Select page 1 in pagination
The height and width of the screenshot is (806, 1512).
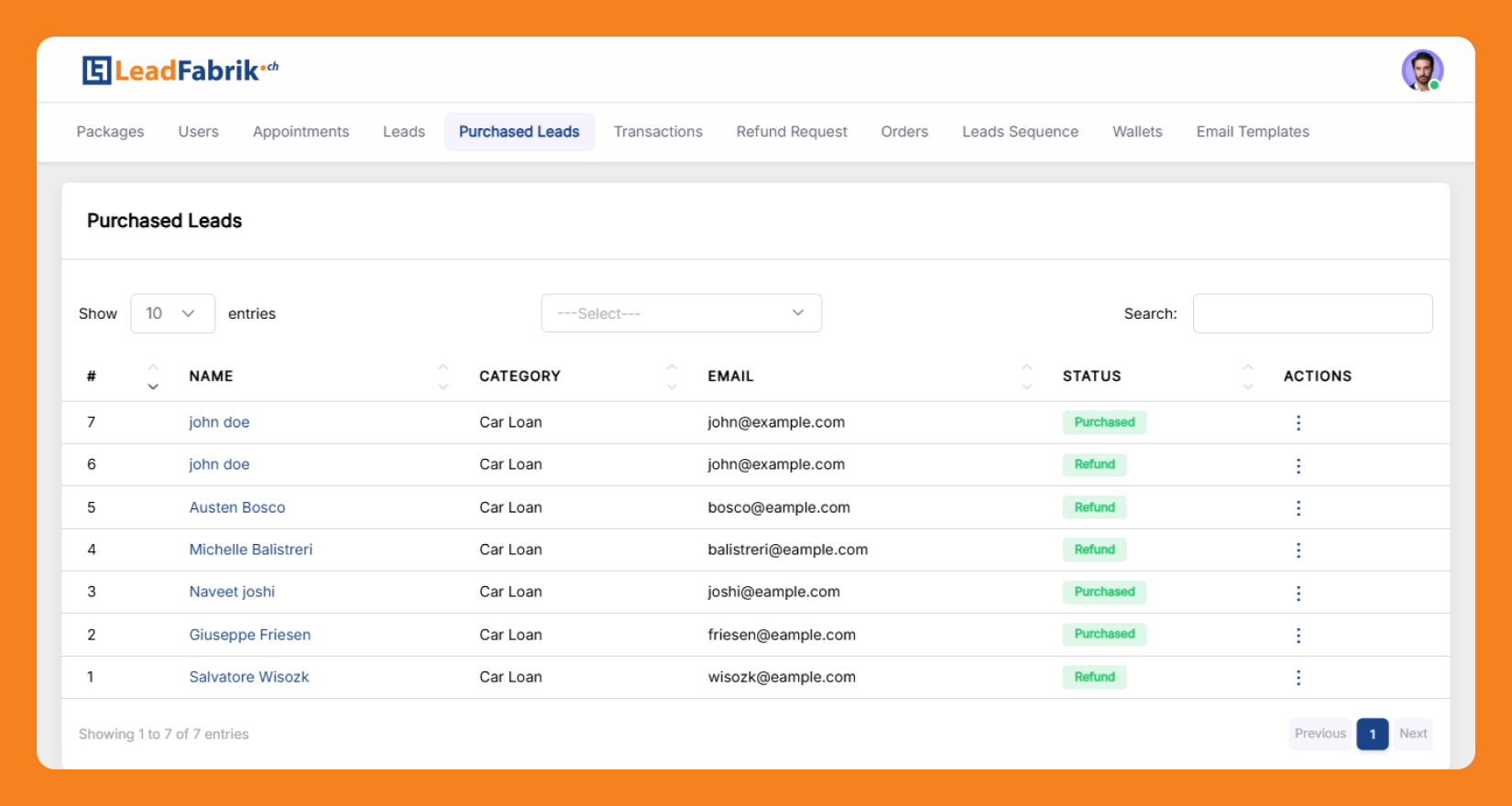[1372, 734]
